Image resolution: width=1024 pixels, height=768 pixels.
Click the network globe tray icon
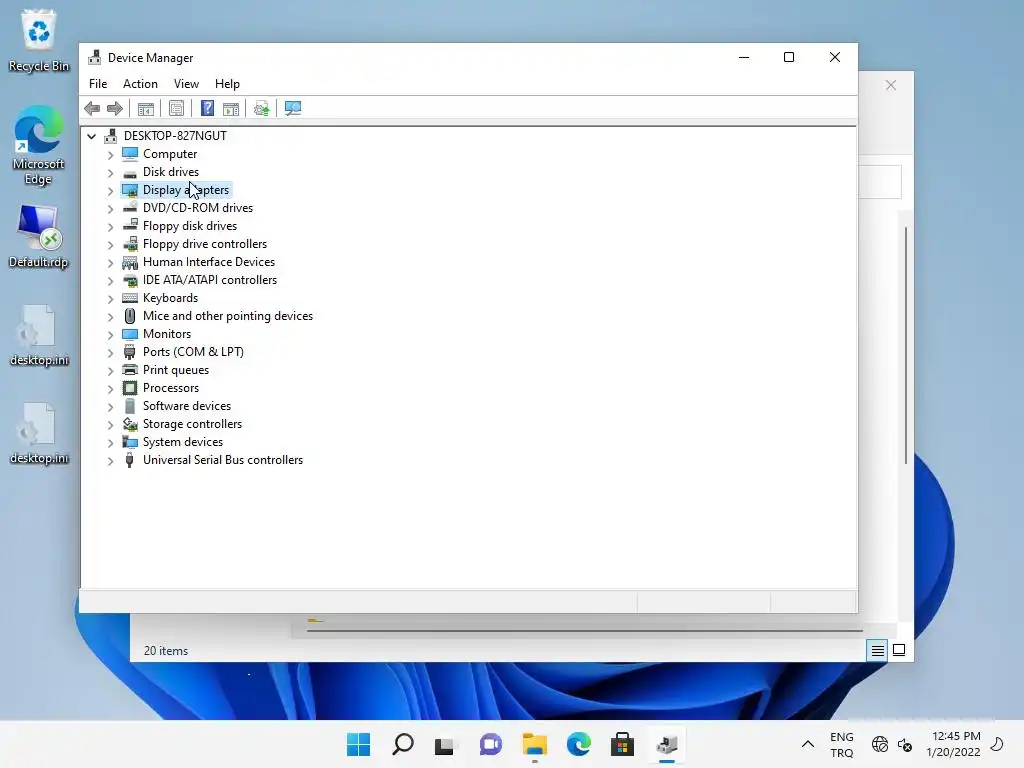[x=880, y=744]
